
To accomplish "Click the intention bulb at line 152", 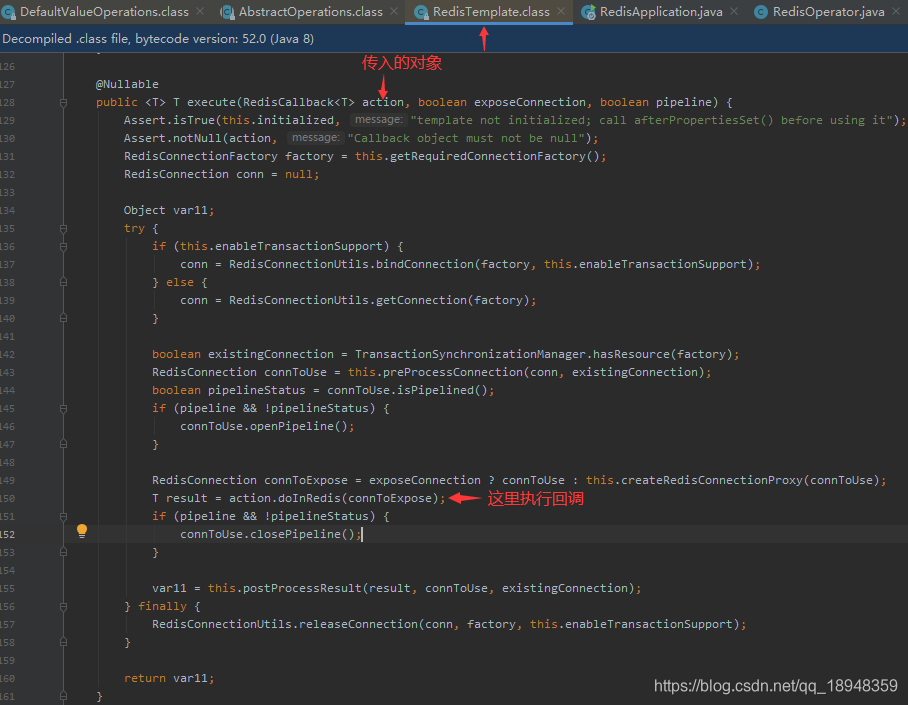I will point(82,529).
